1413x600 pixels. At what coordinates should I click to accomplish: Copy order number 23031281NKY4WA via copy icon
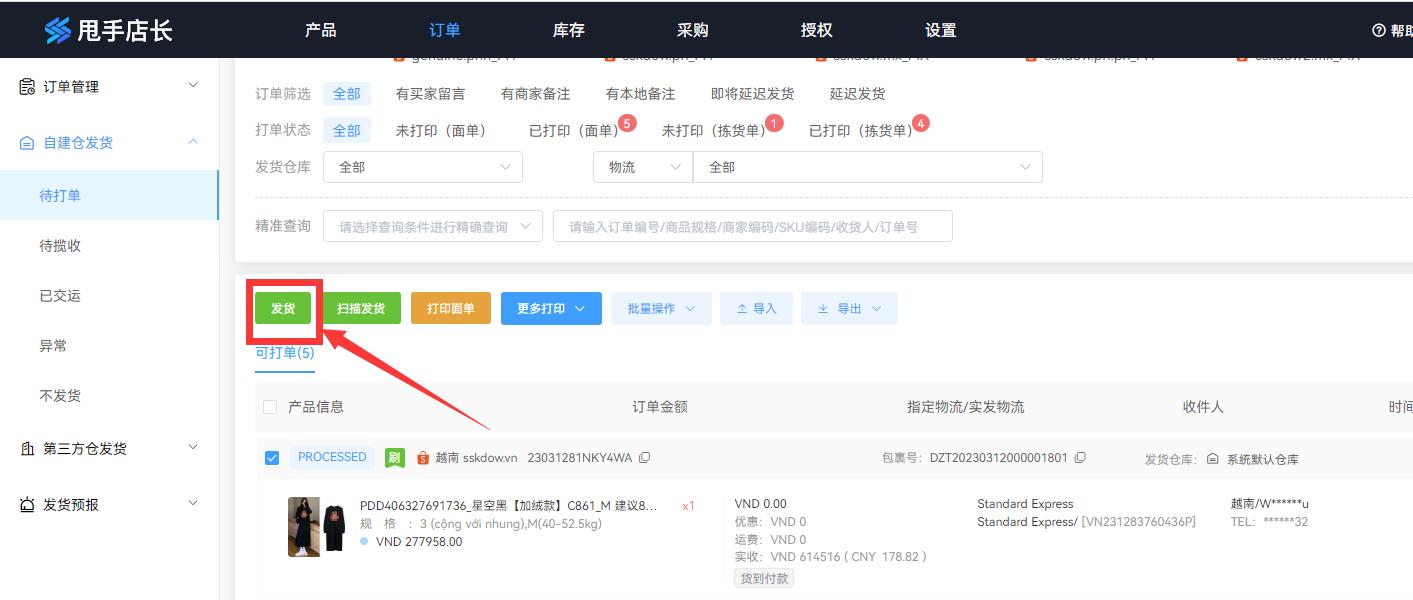tap(644, 457)
